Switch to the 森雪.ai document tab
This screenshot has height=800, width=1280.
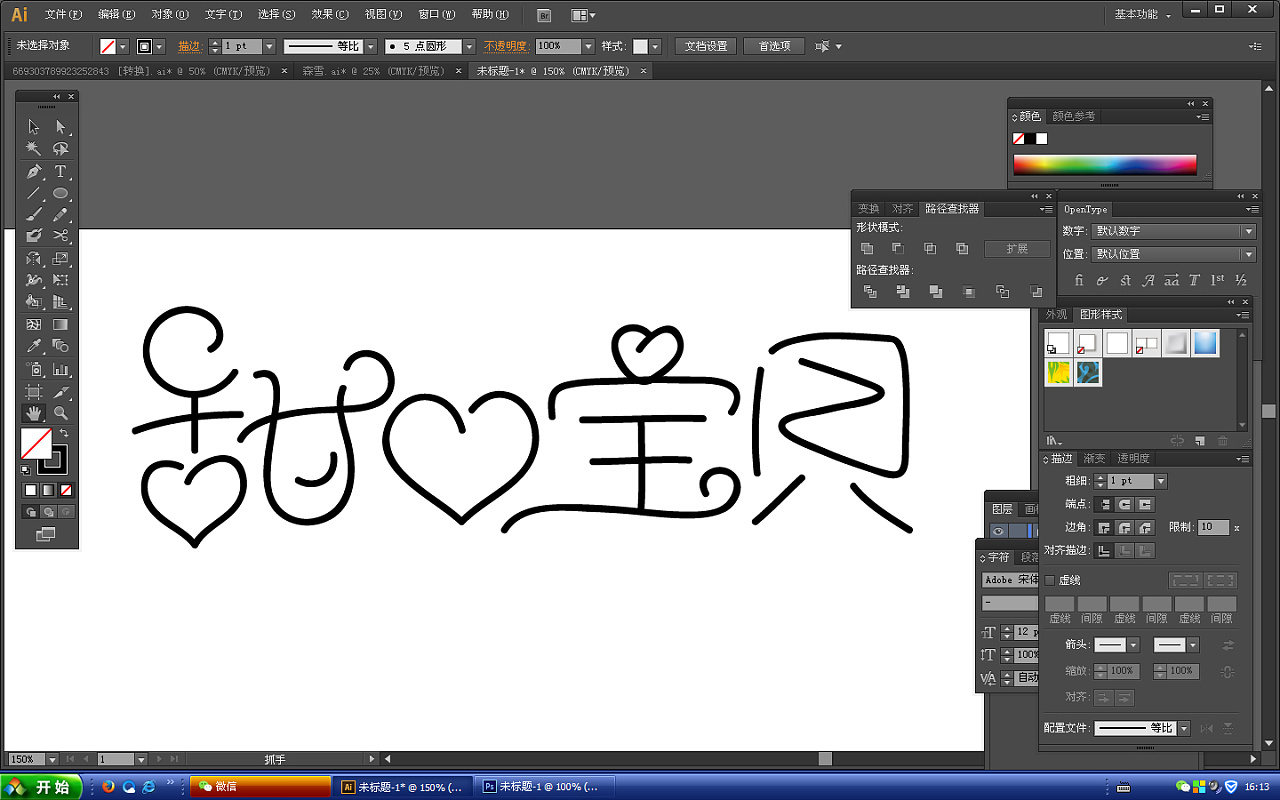pos(374,71)
